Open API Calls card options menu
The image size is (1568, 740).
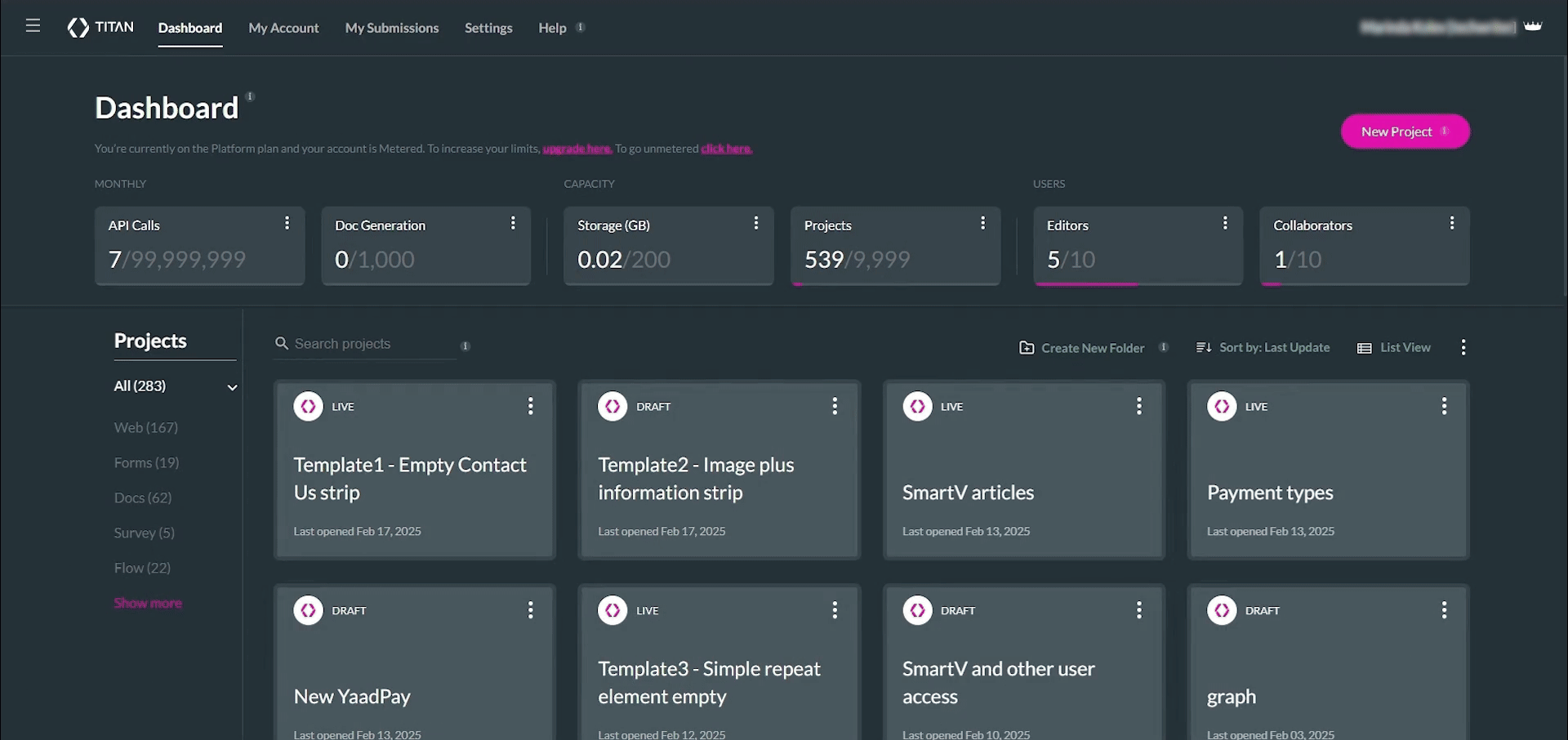coord(287,223)
